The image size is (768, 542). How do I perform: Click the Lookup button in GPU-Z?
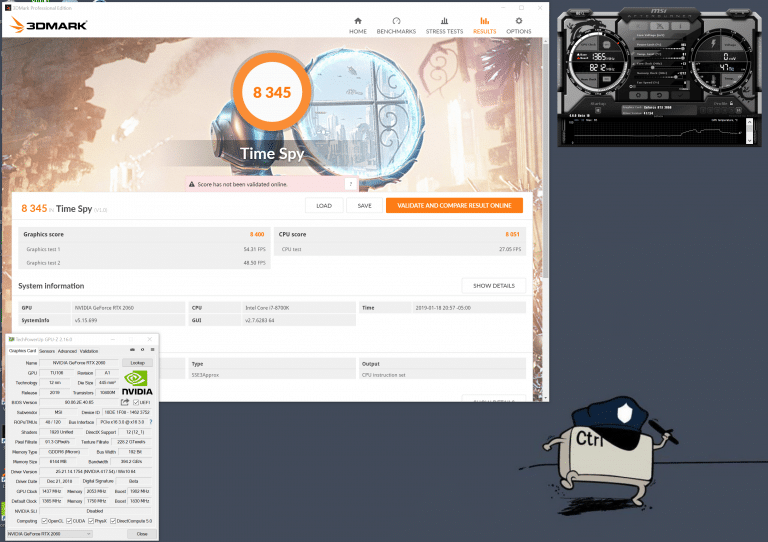[x=138, y=363]
